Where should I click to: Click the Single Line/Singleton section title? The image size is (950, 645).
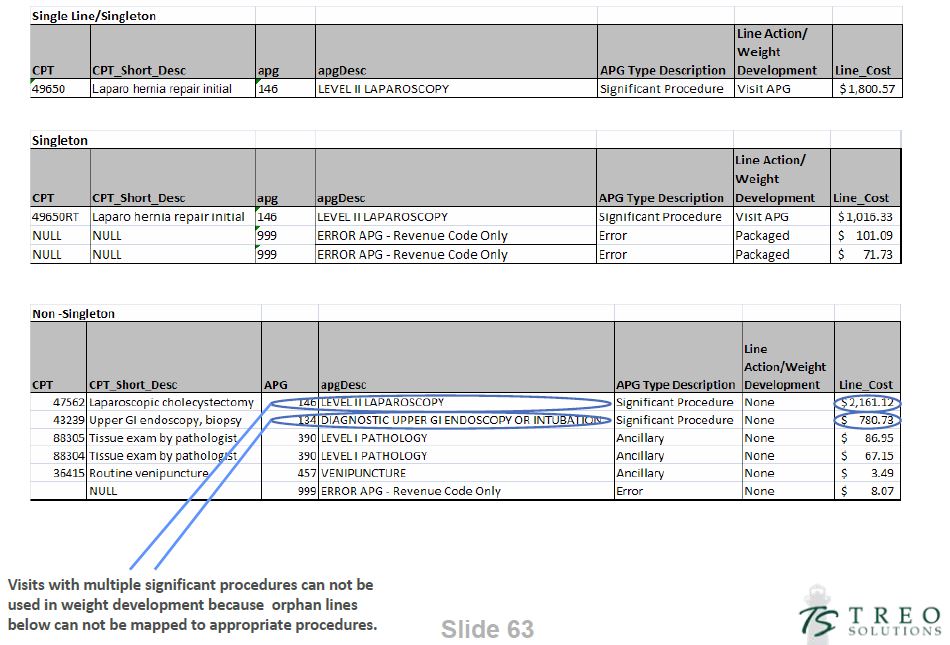(x=94, y=16)
